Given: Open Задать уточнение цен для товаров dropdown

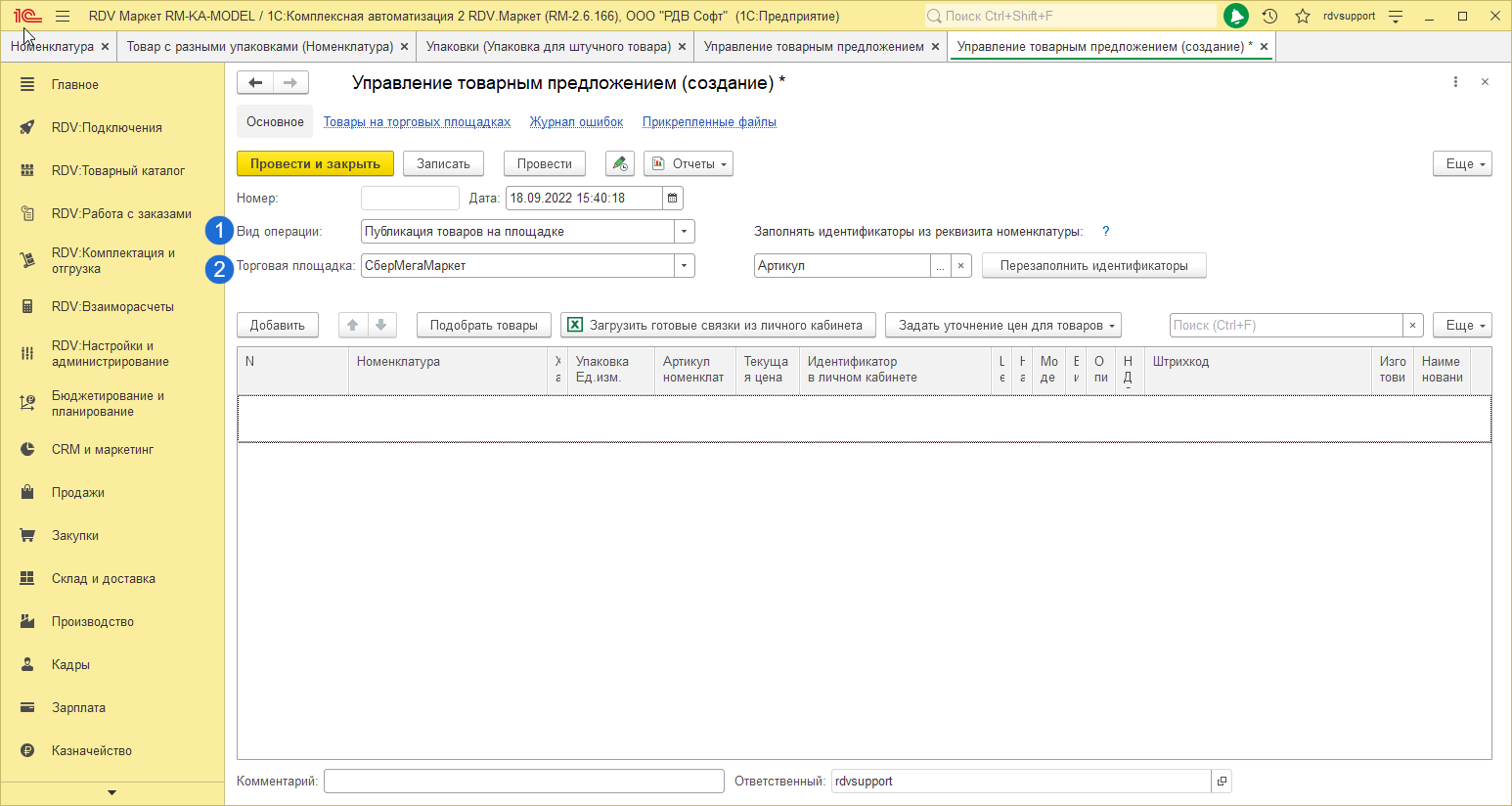Looking at the screenshot, I should pos(1002,326).
